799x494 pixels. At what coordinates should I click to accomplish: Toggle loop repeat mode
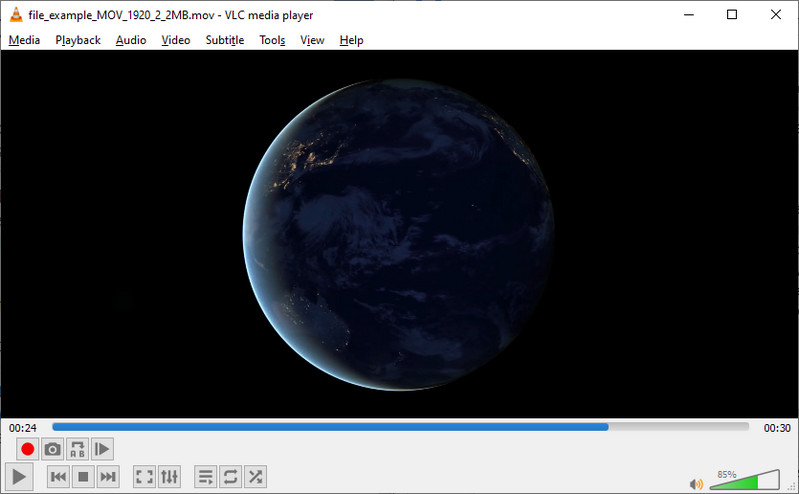(230, 477)
